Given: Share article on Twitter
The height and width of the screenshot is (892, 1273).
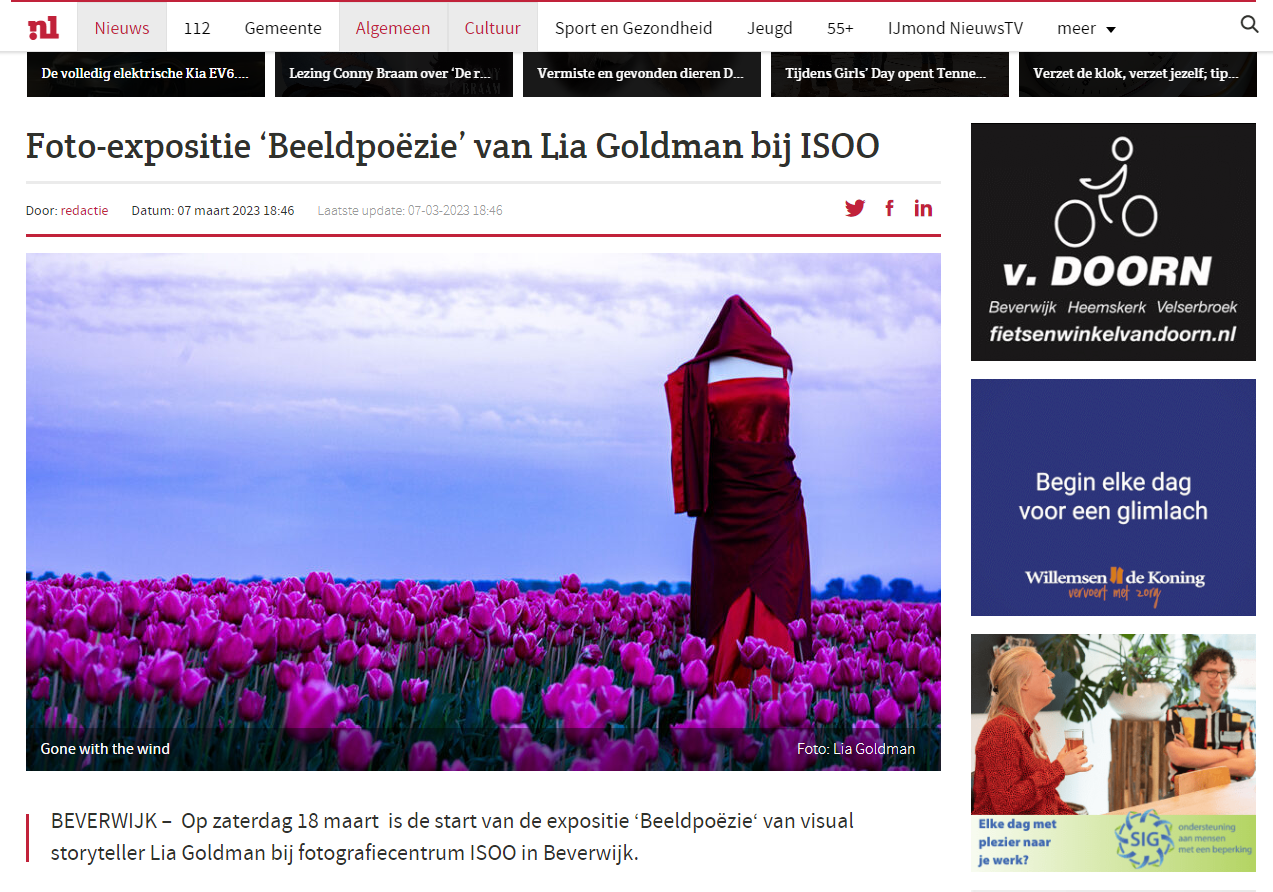Looking at the screenshot, I should [855, 209].
